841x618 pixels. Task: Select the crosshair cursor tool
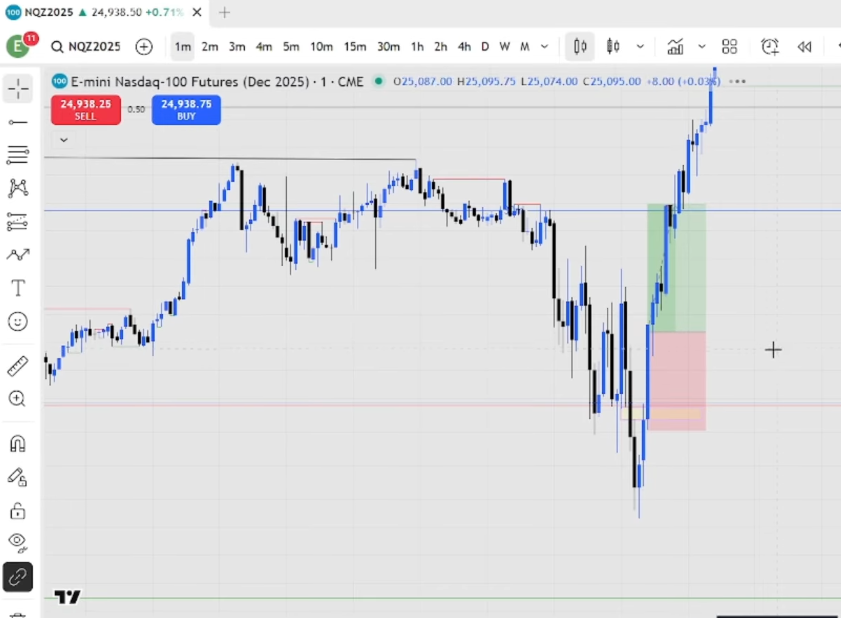[x=18, y=89]
